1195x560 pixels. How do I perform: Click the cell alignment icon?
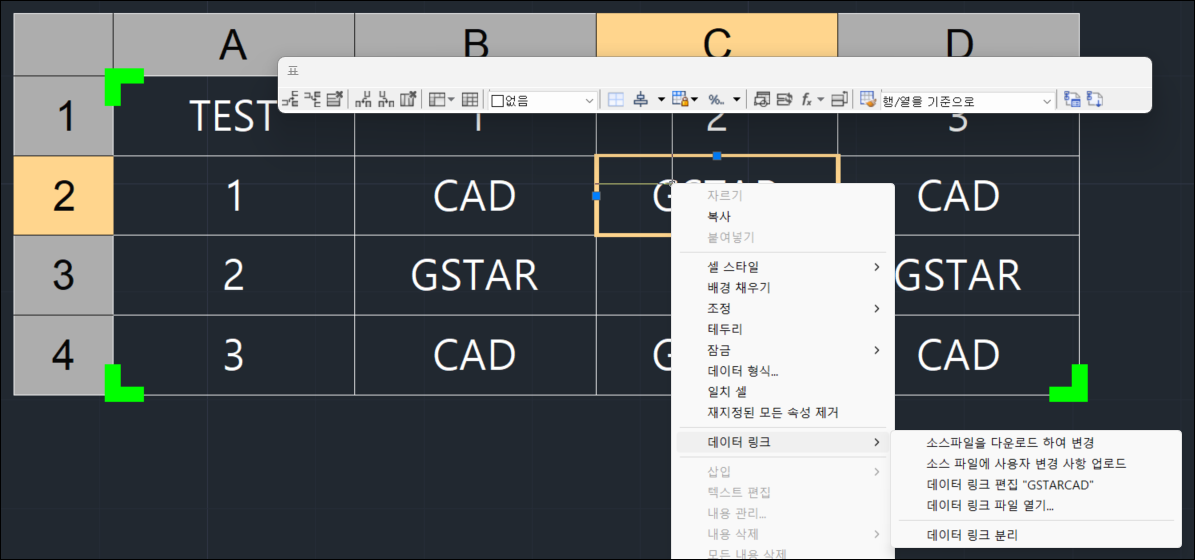[641, 100]
